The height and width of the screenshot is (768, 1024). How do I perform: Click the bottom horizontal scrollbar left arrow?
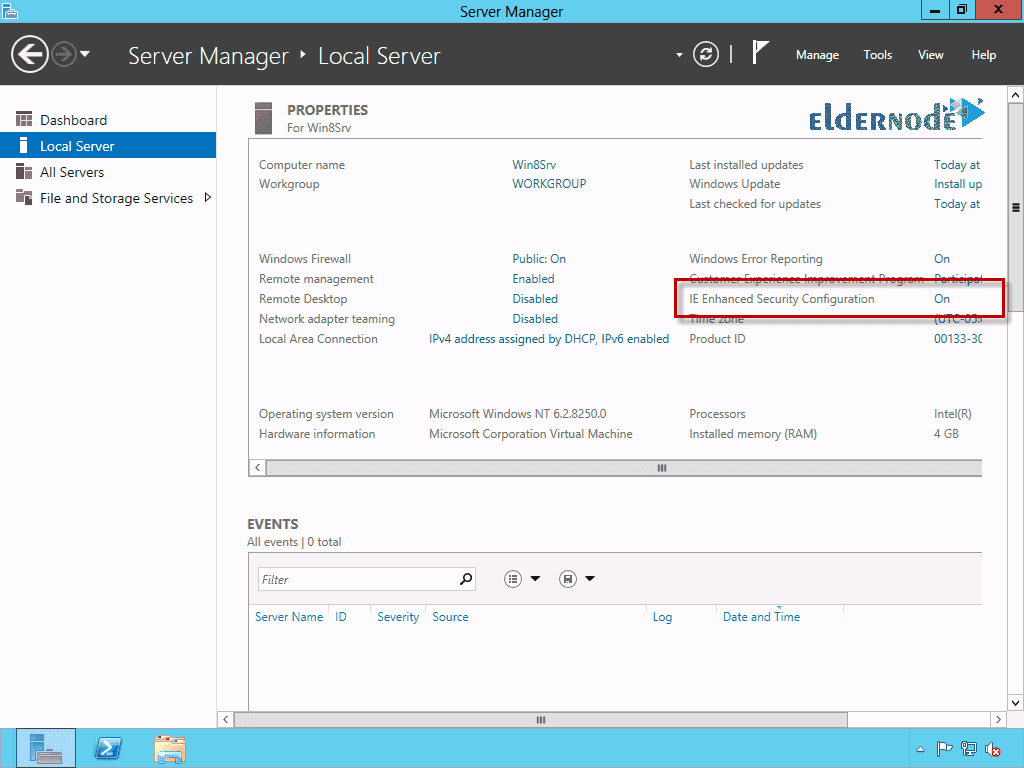click(x=225, y=719)
